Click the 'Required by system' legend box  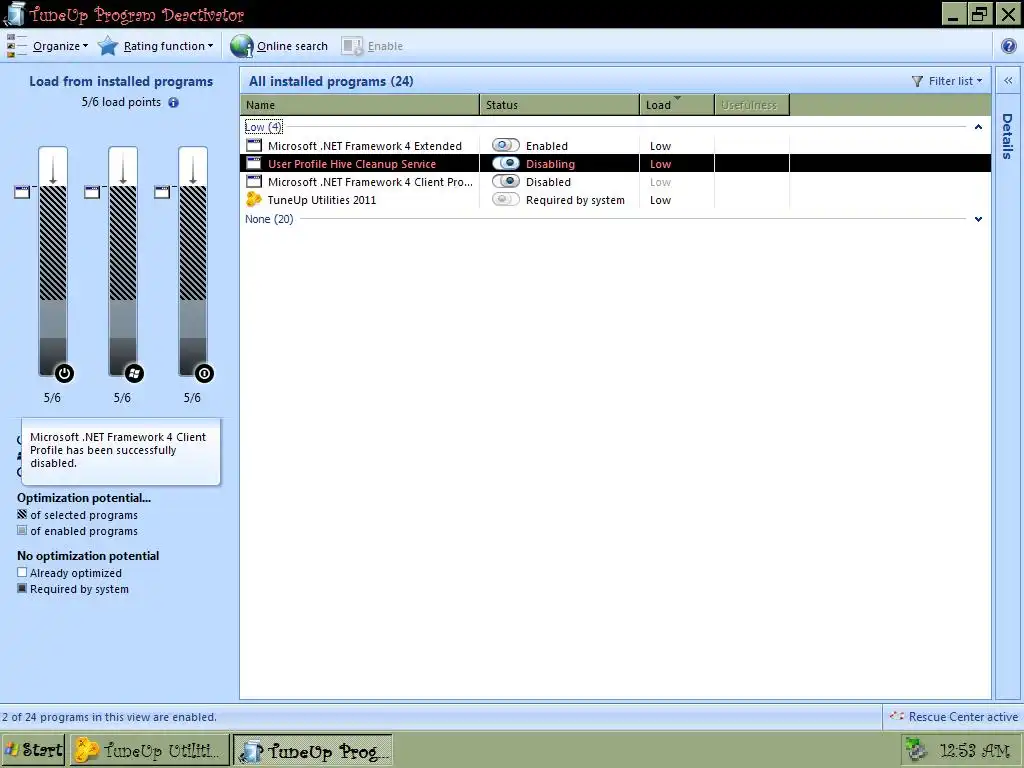tap(22, 588)
